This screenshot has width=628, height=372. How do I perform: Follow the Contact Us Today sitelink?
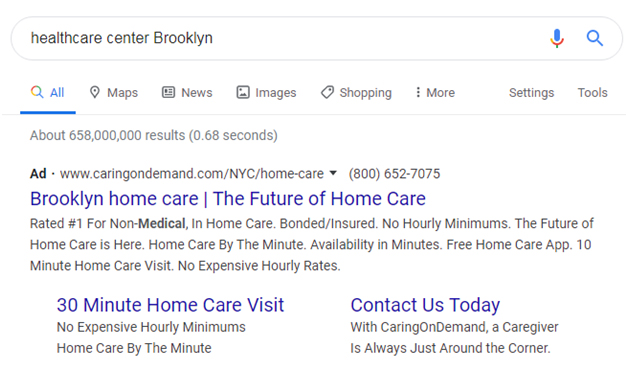425,305
